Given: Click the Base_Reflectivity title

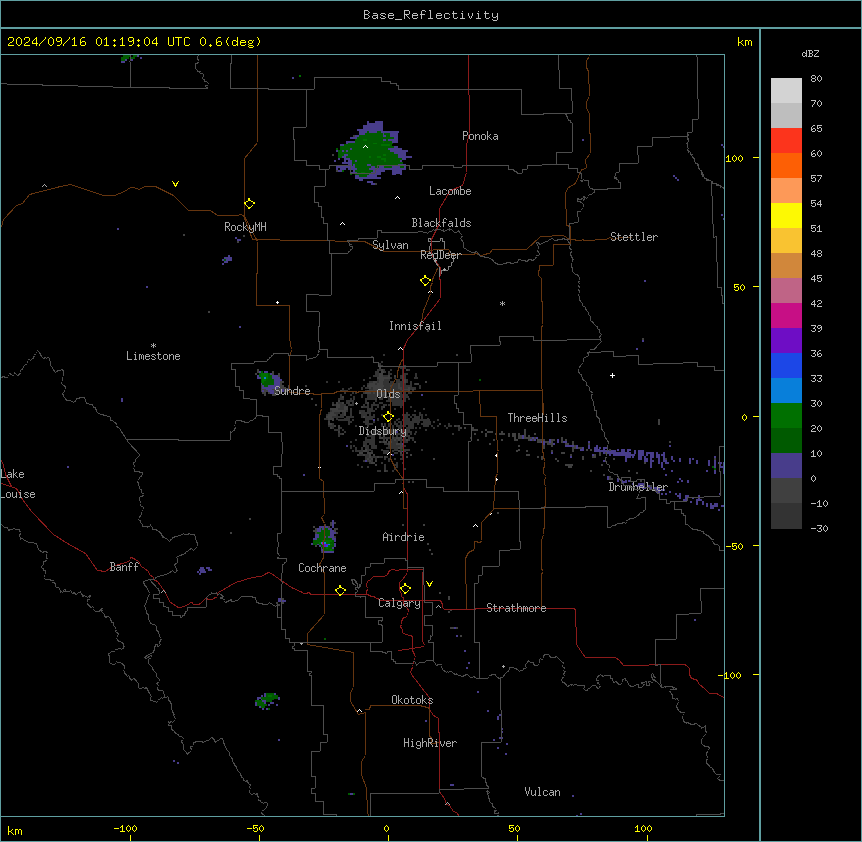Looking at the screenshot, I should (431, 15).
